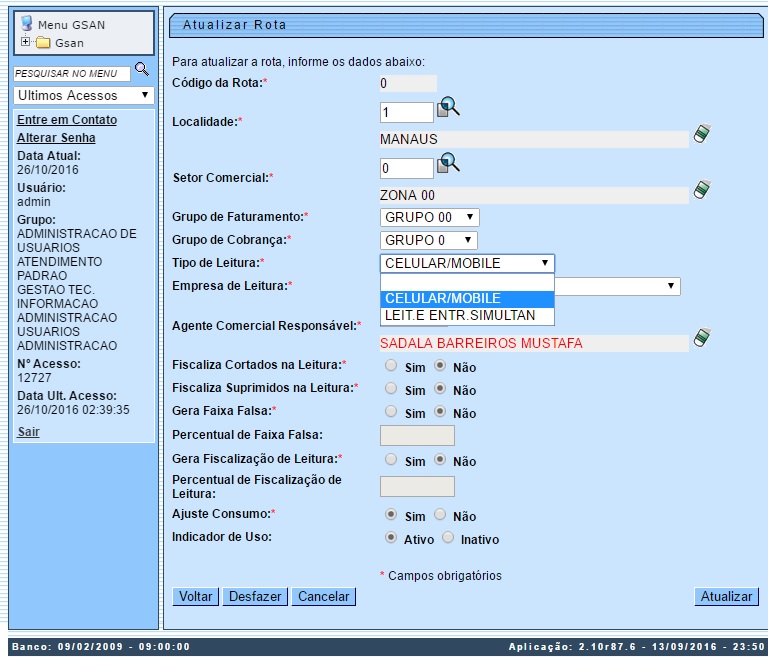Click the eraser icon beside ZONA 00

tap(702, 190)
